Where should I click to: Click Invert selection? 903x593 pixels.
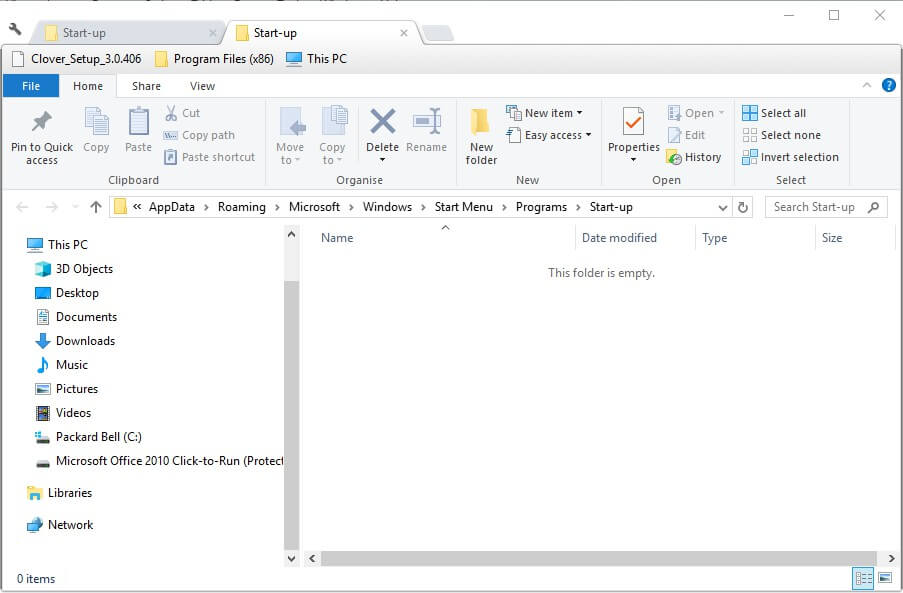(790, 157)
